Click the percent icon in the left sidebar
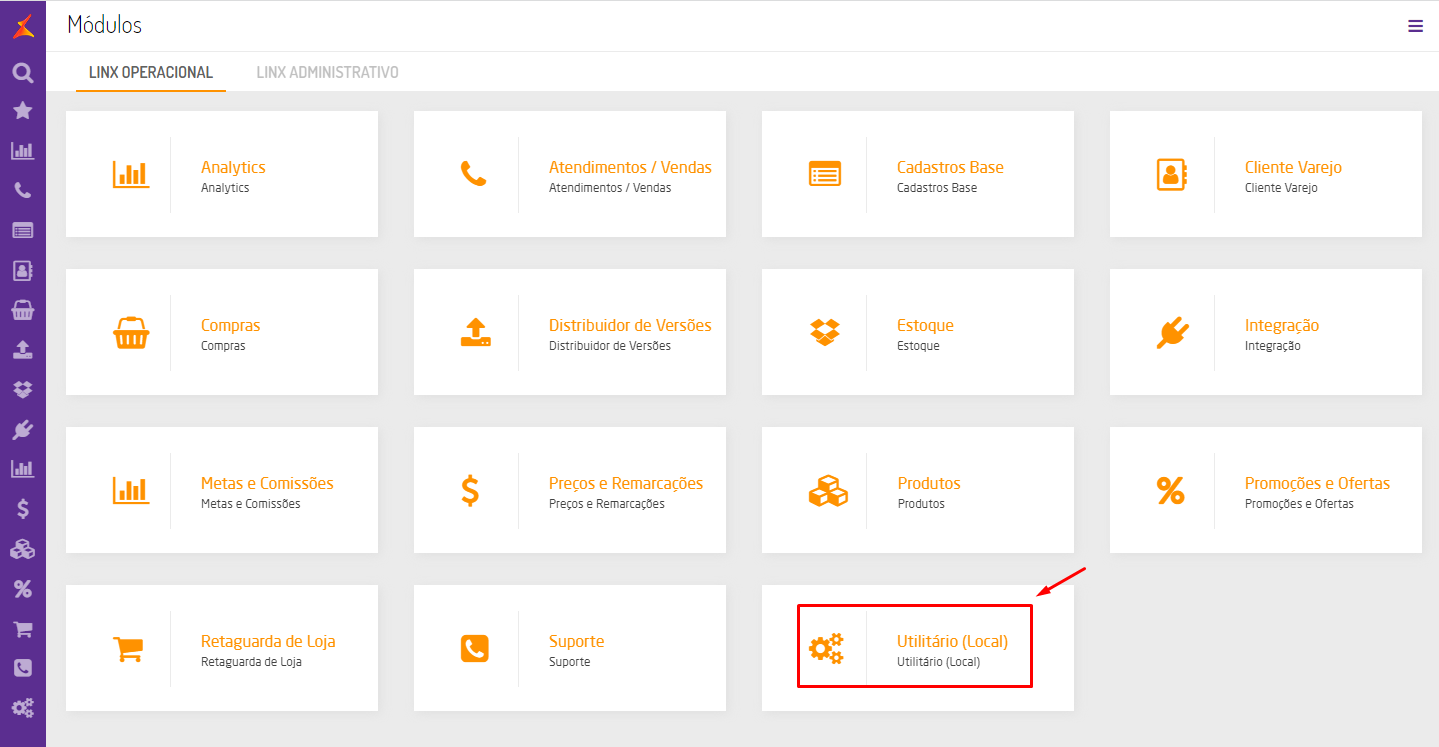Viewport: 1439px width, 747px height. [22, 589]
